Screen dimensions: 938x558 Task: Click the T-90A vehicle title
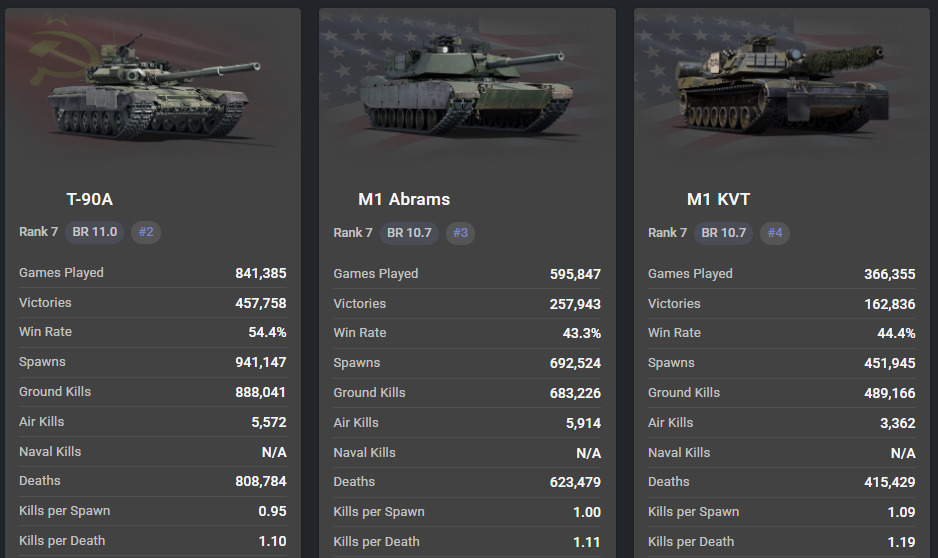pos(90,199)
